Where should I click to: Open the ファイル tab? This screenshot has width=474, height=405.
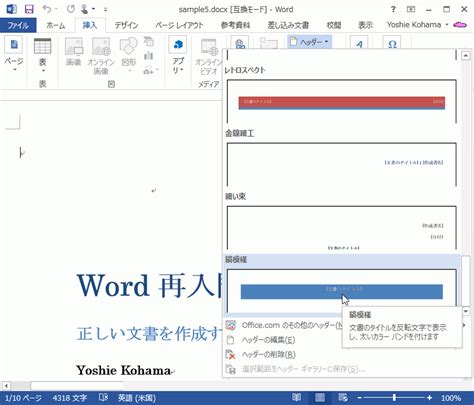[x=18, y=25]
